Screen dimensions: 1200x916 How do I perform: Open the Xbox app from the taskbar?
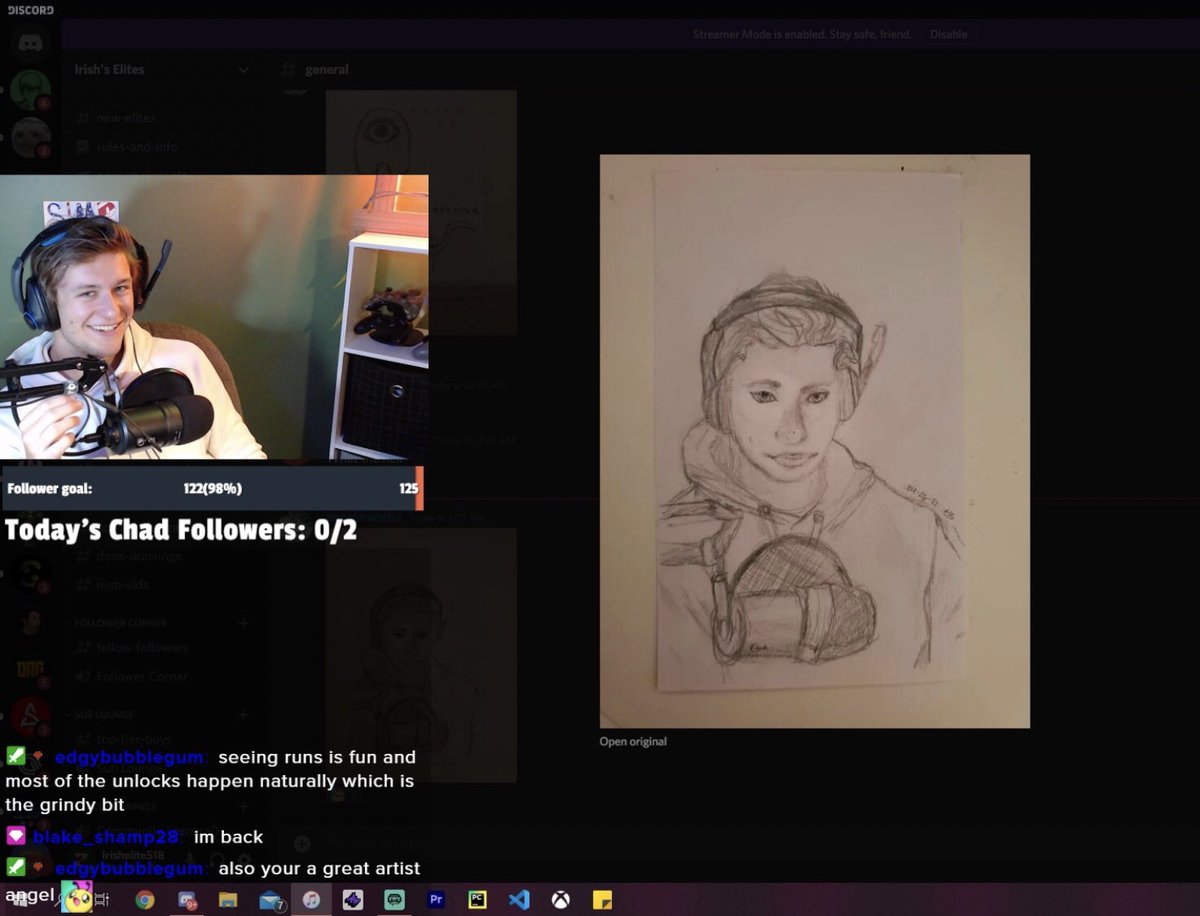click(x=560, y=899)
